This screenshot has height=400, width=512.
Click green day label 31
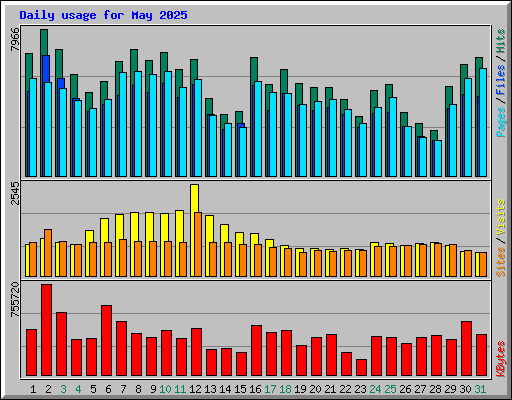[480, 389]
